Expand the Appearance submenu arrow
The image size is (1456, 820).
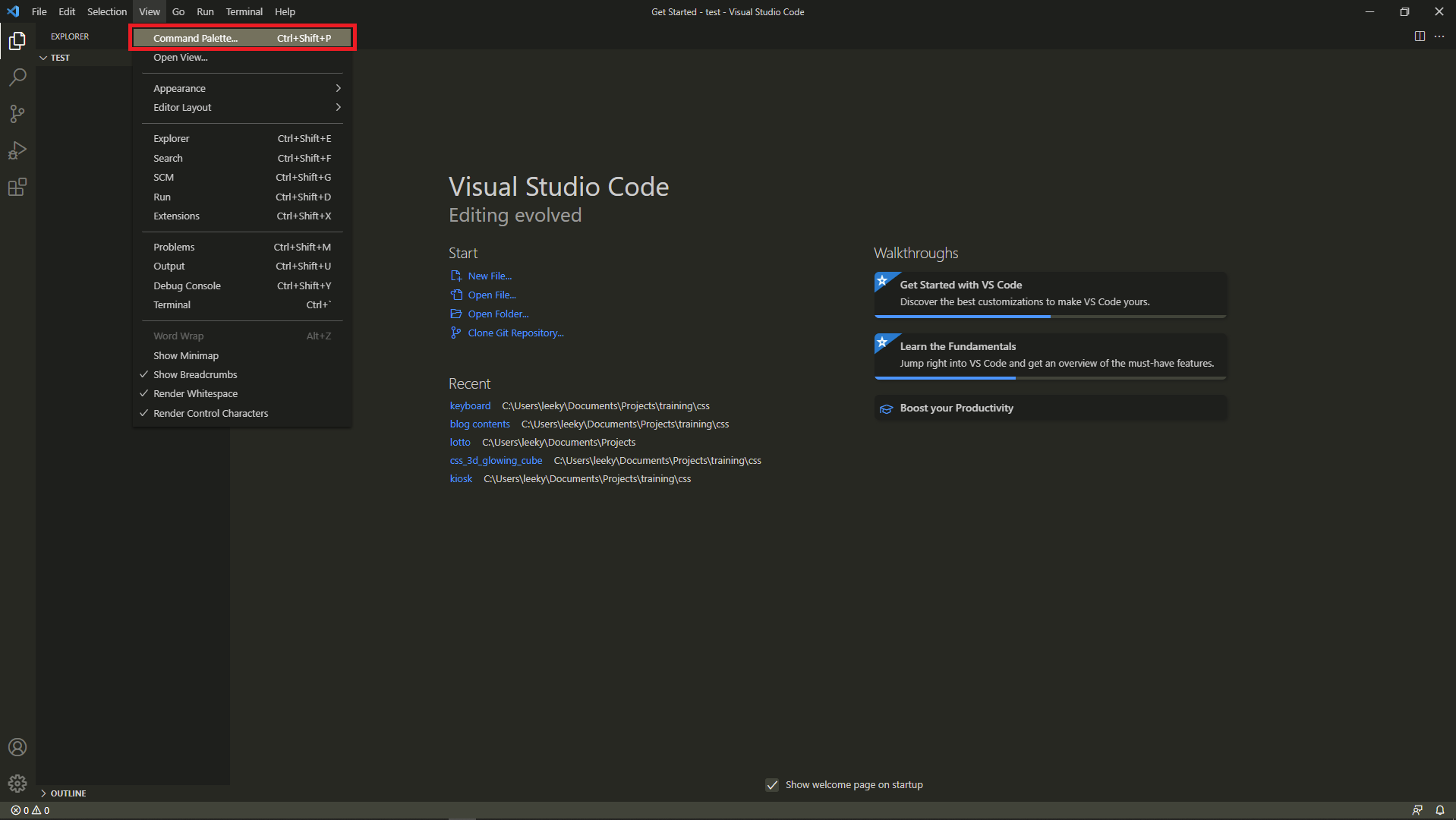(x=338, y=88)
